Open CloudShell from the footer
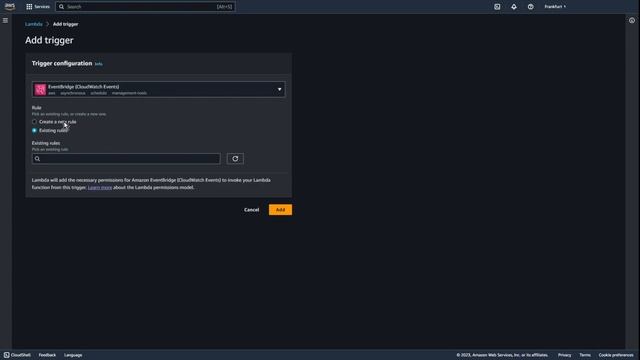640x360 pixels. click(18, 355)
